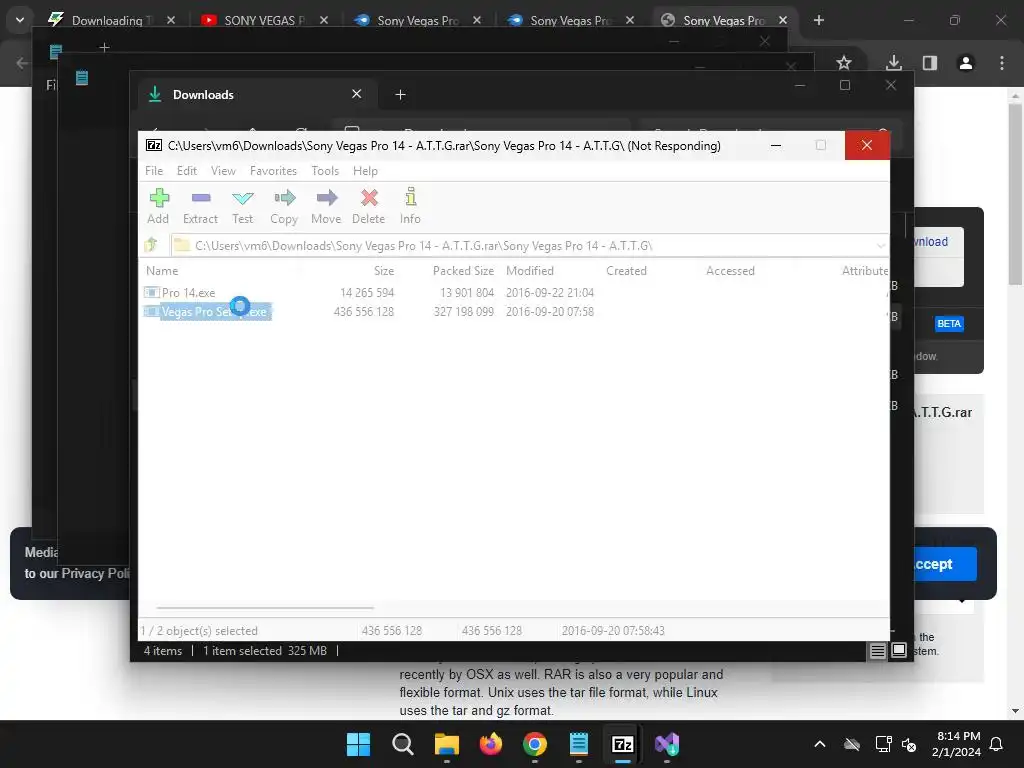Image resolution: width=1024 pixels, height=768 pixels.
Task: Open the Favorites menu
Action: pos(274,170)
